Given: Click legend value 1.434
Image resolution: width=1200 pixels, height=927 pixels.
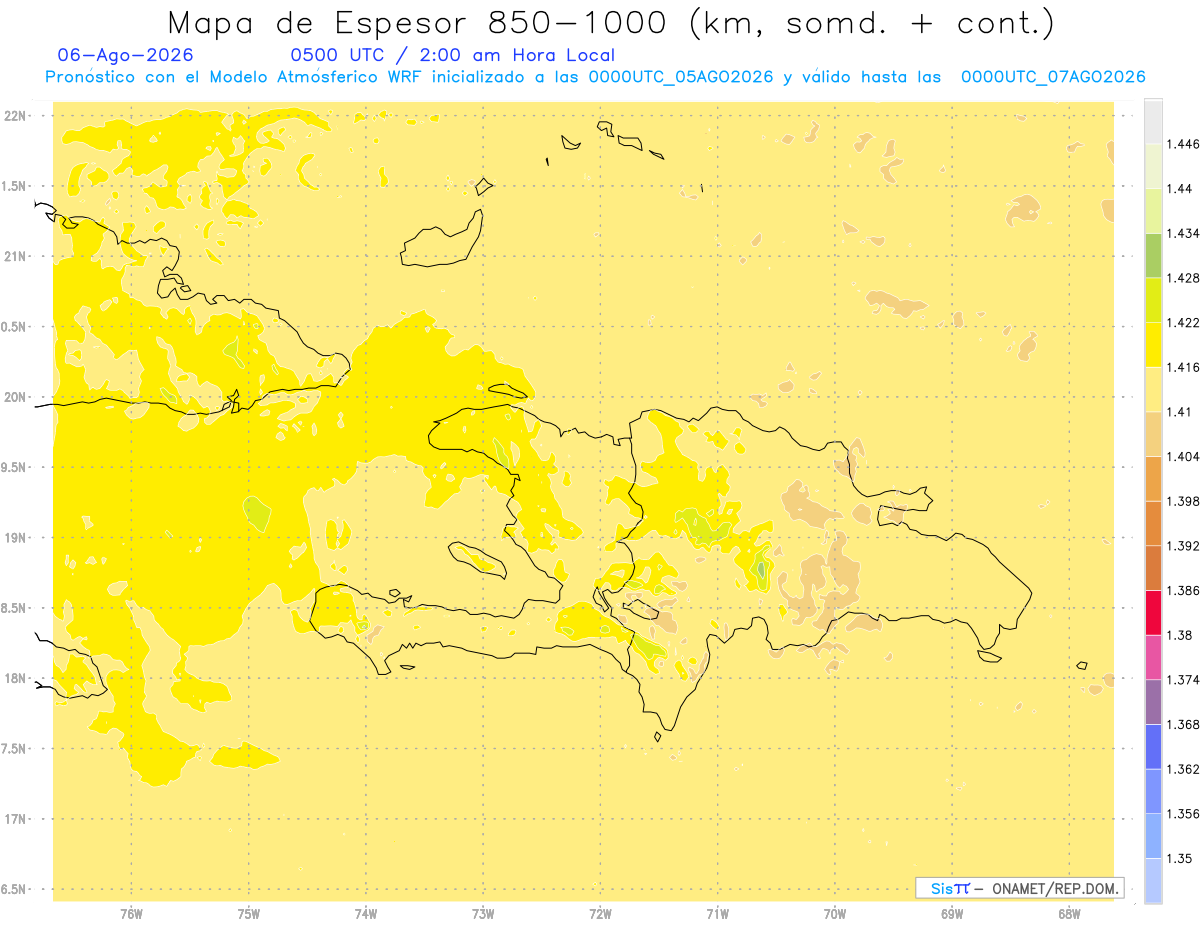Looking at the screenshot, I should 1183,234.
